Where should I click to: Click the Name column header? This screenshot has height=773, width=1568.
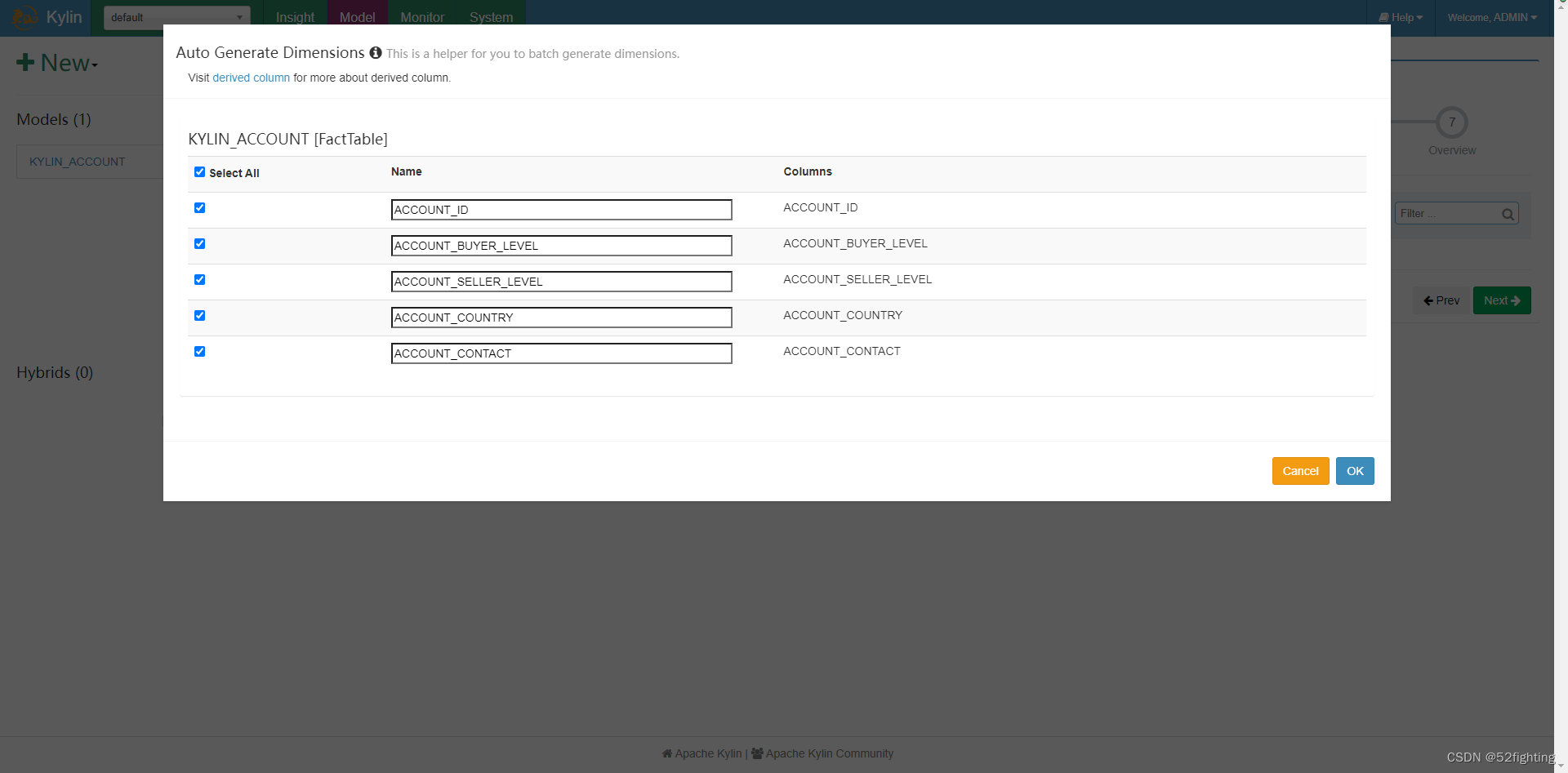(x=406, y=171)
